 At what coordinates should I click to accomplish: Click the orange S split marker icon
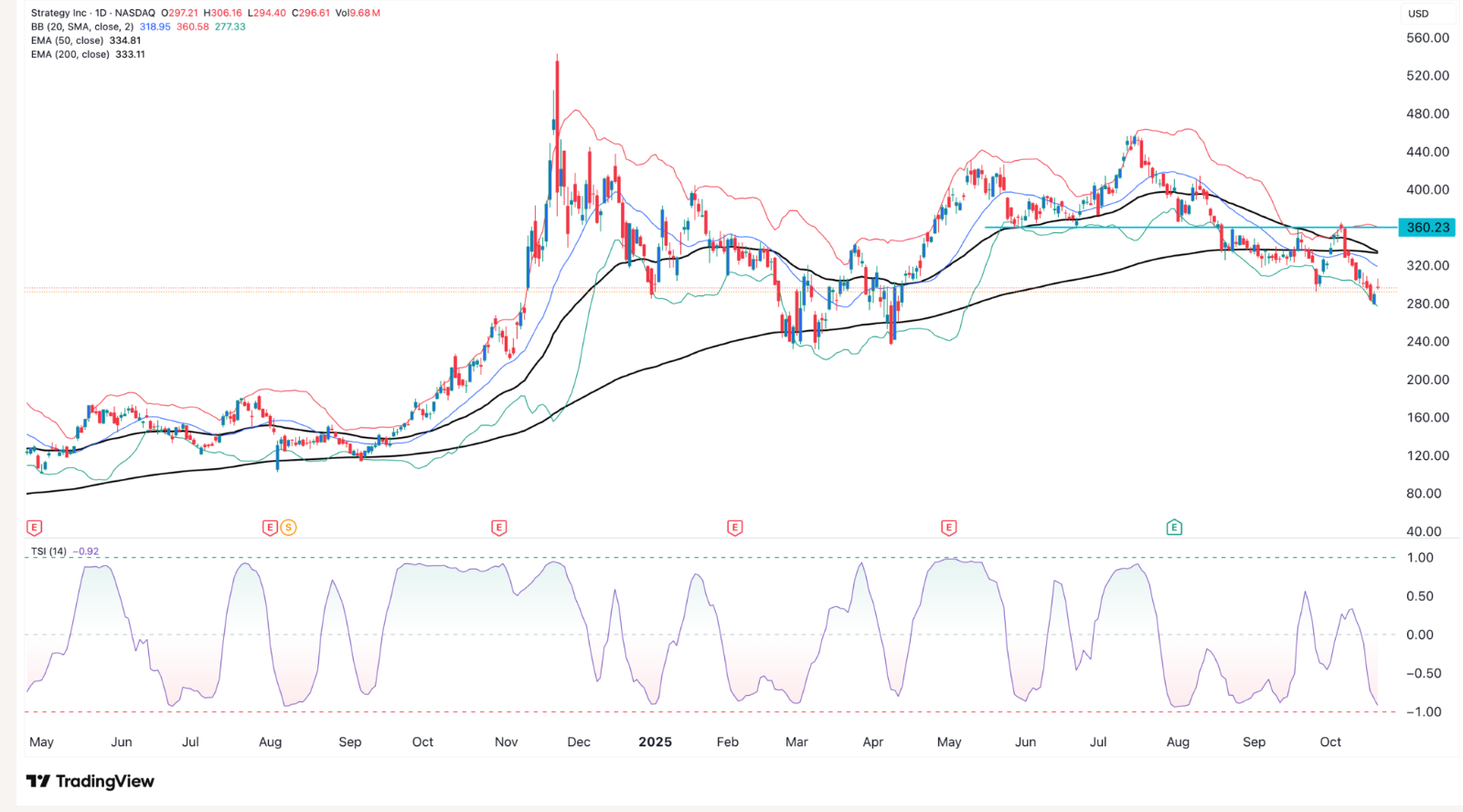[x=288, y=528]
